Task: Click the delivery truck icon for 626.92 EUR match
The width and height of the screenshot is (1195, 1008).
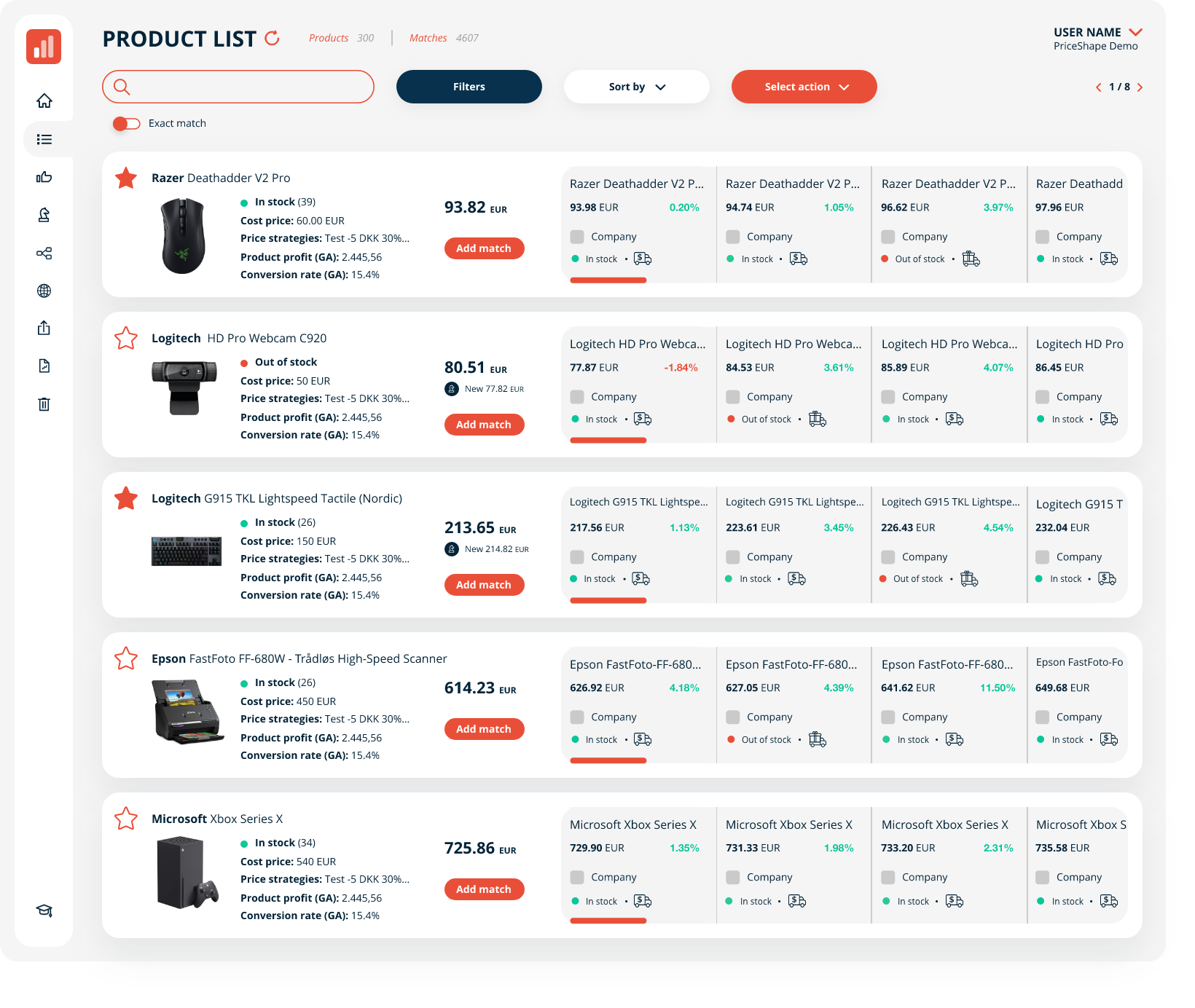Action: [x=643, y=739]
